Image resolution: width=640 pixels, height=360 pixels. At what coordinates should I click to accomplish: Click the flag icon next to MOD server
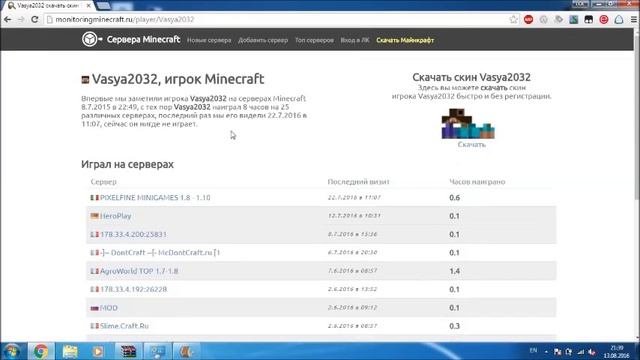[94, 308]
